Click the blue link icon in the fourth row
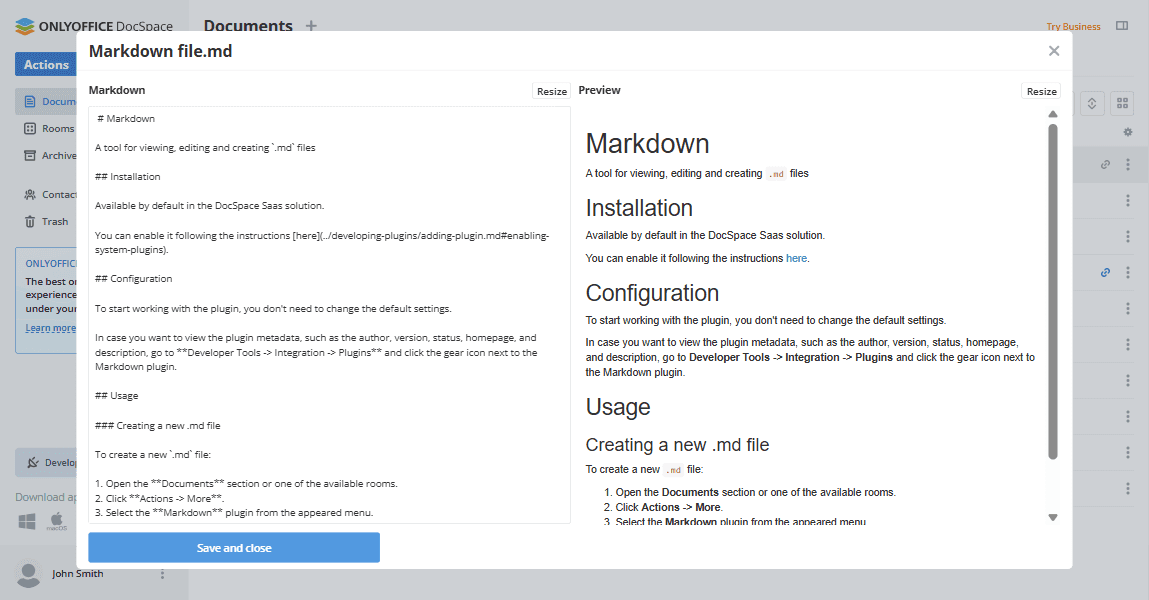The image size is (1149, 600). [x=1105, y=273]
